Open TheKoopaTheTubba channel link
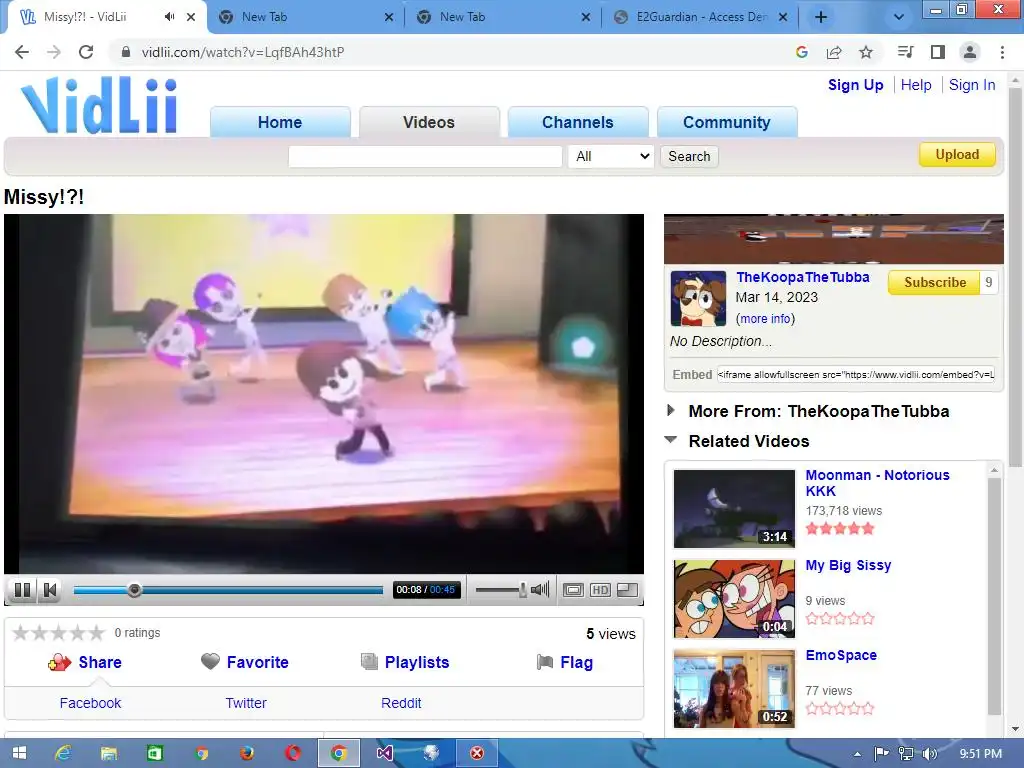The width and height of the screenshot is (1024, 768). [803, 277]
